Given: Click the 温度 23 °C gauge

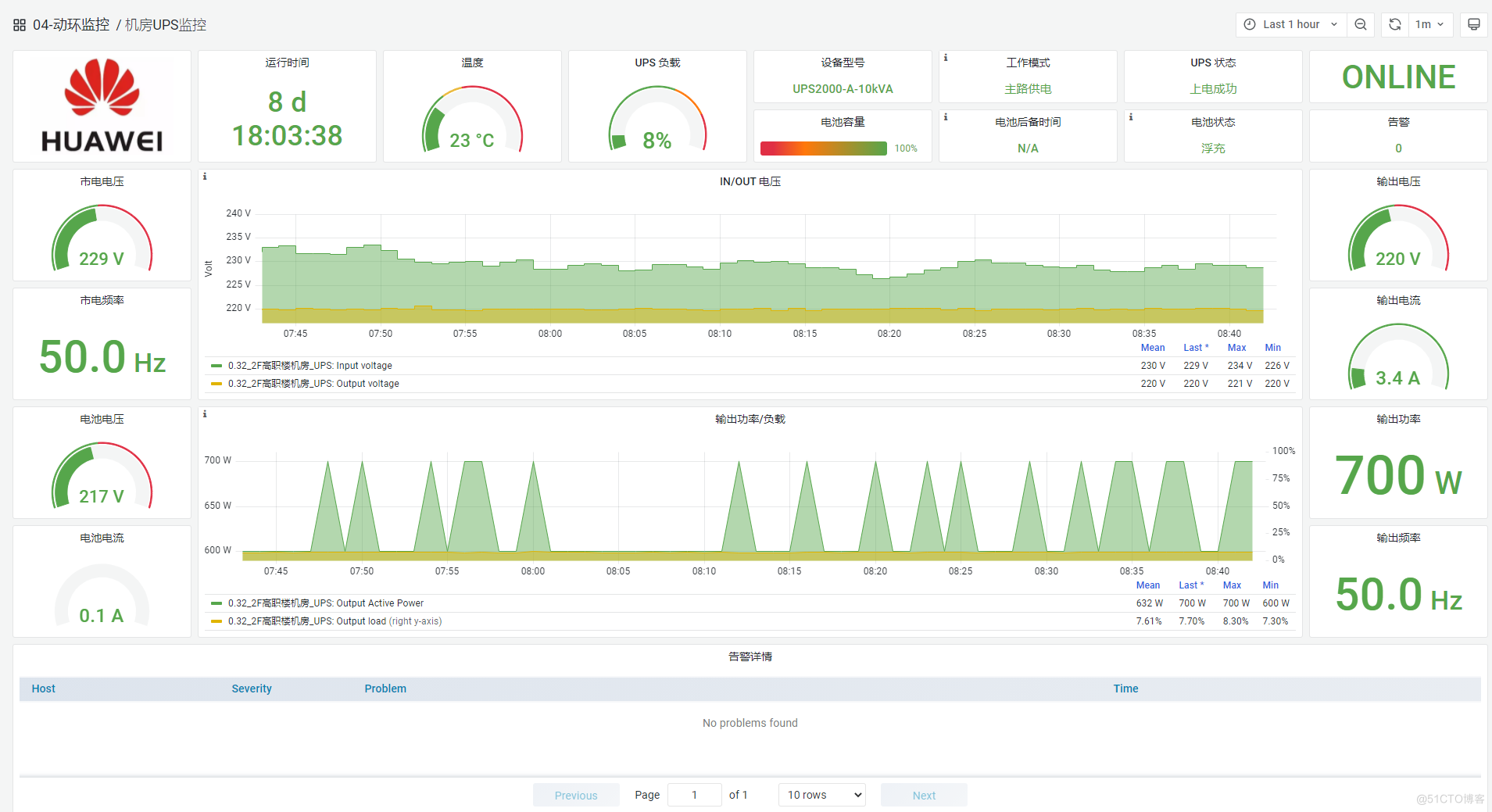Looking at the screenshot, I should pos(472,119).
